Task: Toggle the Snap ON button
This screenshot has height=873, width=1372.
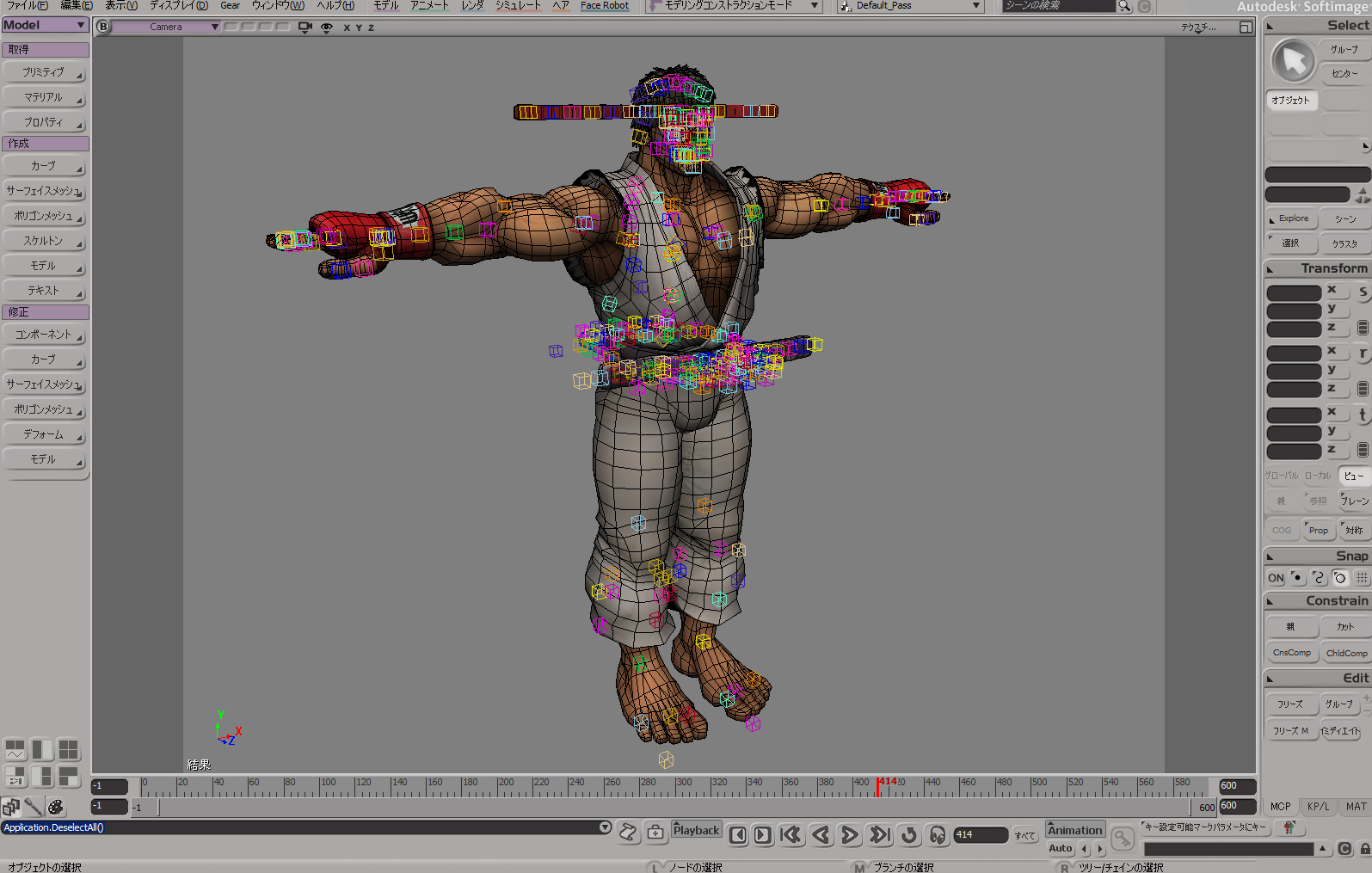Action: (x=1276, y=578)
